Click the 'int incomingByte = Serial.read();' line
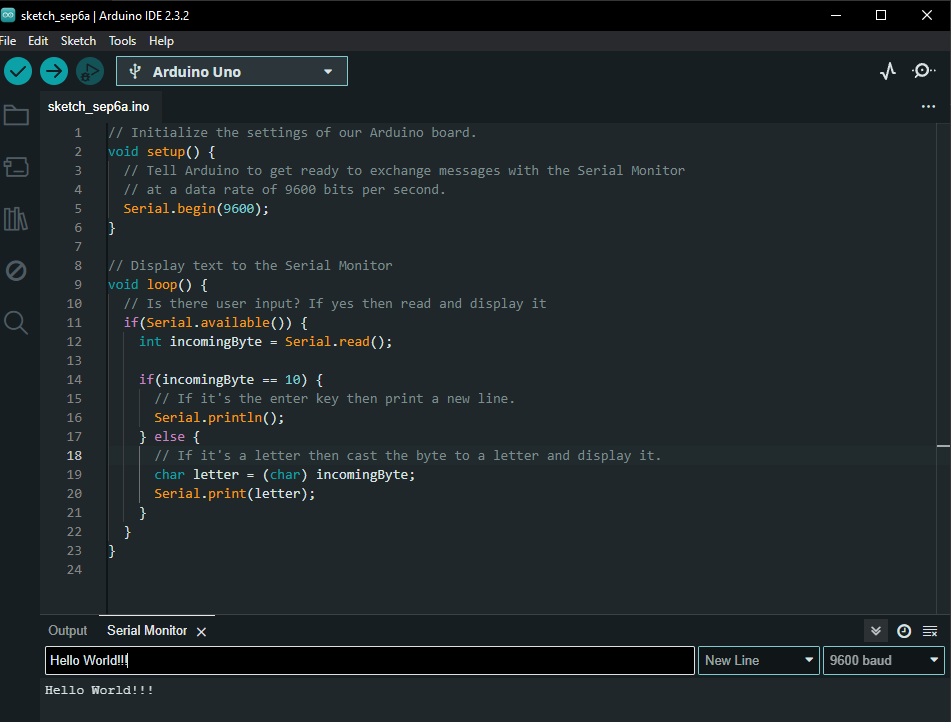Screen dimensions: 951x722 click(266, 342)
